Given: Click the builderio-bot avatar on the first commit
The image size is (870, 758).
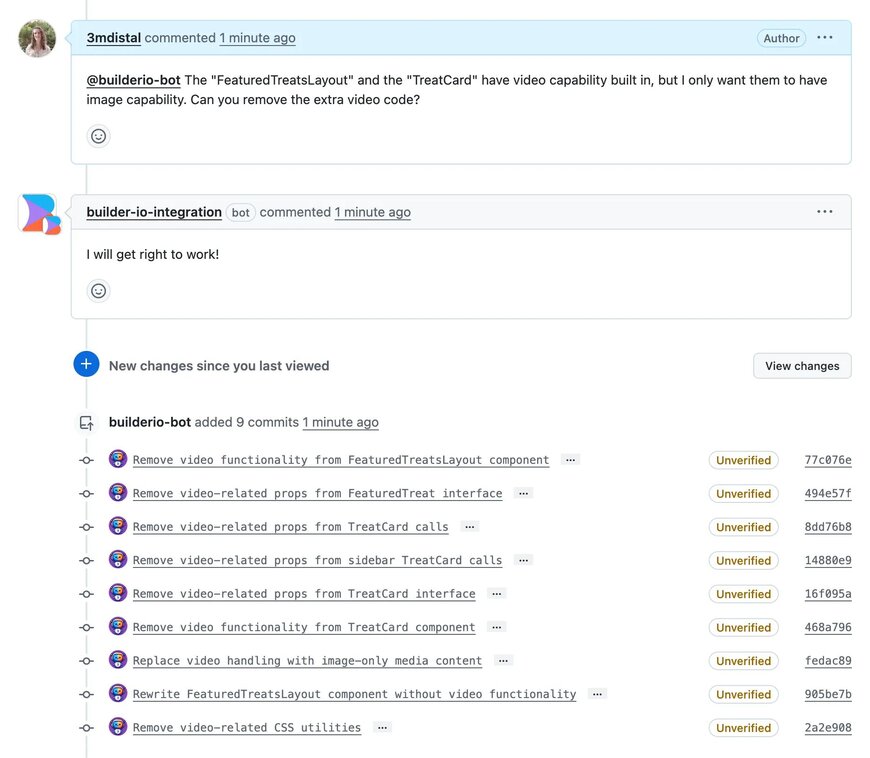Looking at the screenshot, I should tap(118, 459).
